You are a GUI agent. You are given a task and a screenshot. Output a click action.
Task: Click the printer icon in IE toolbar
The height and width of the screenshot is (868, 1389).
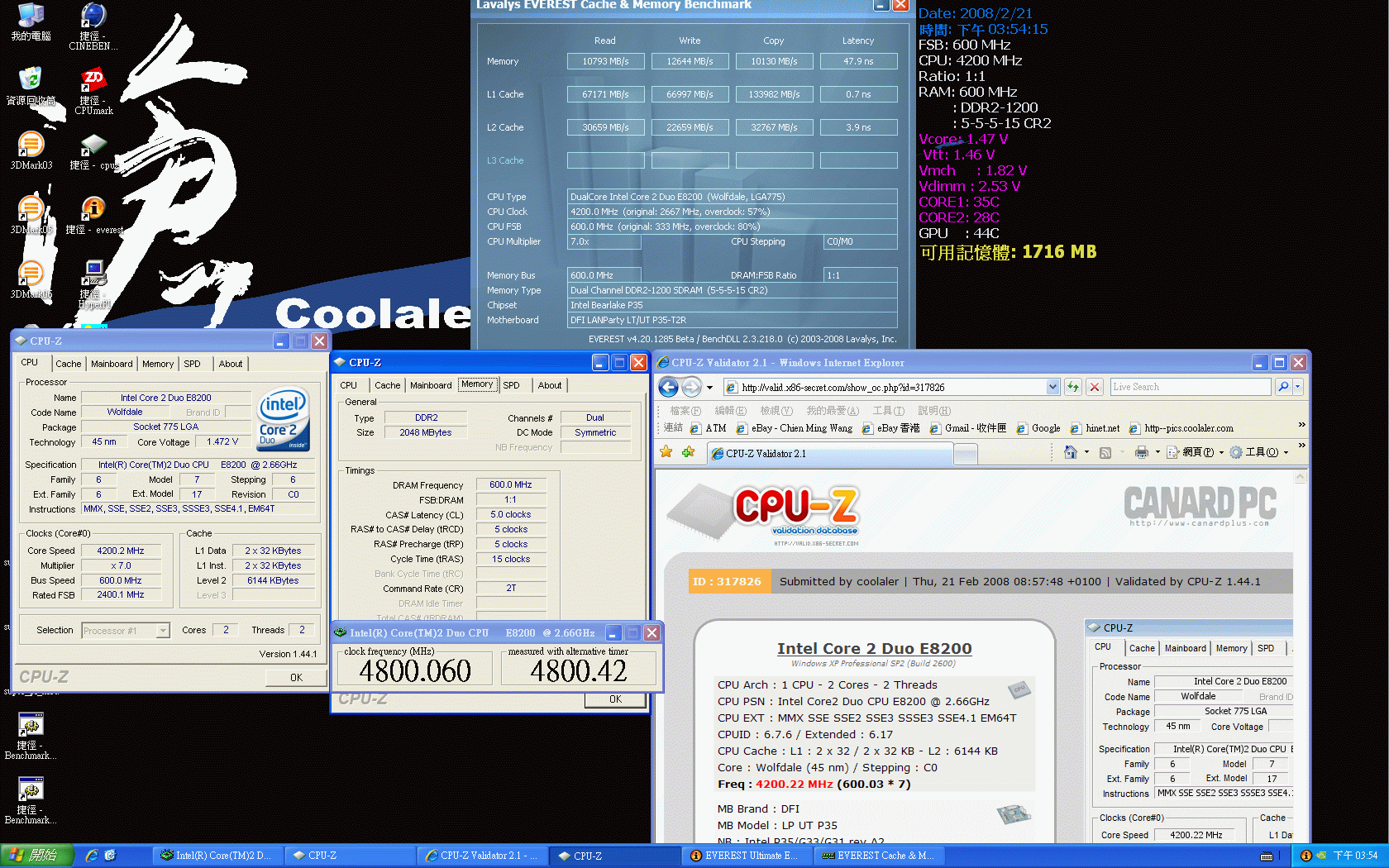[x=1142, y=452]
